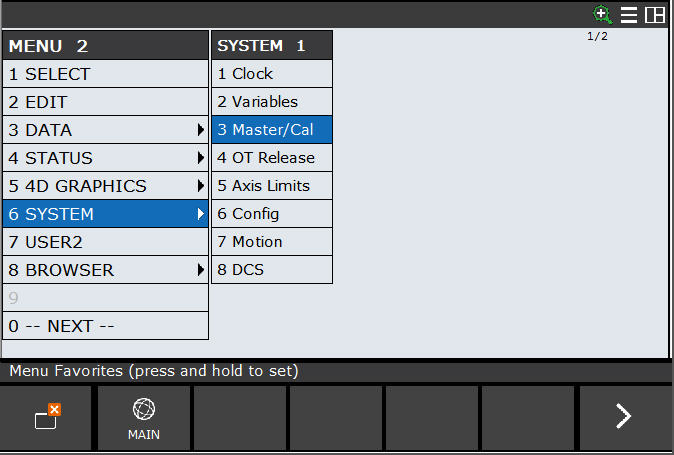
Task: Click the close-window icon in favorites bar
Action: (48, 418)
